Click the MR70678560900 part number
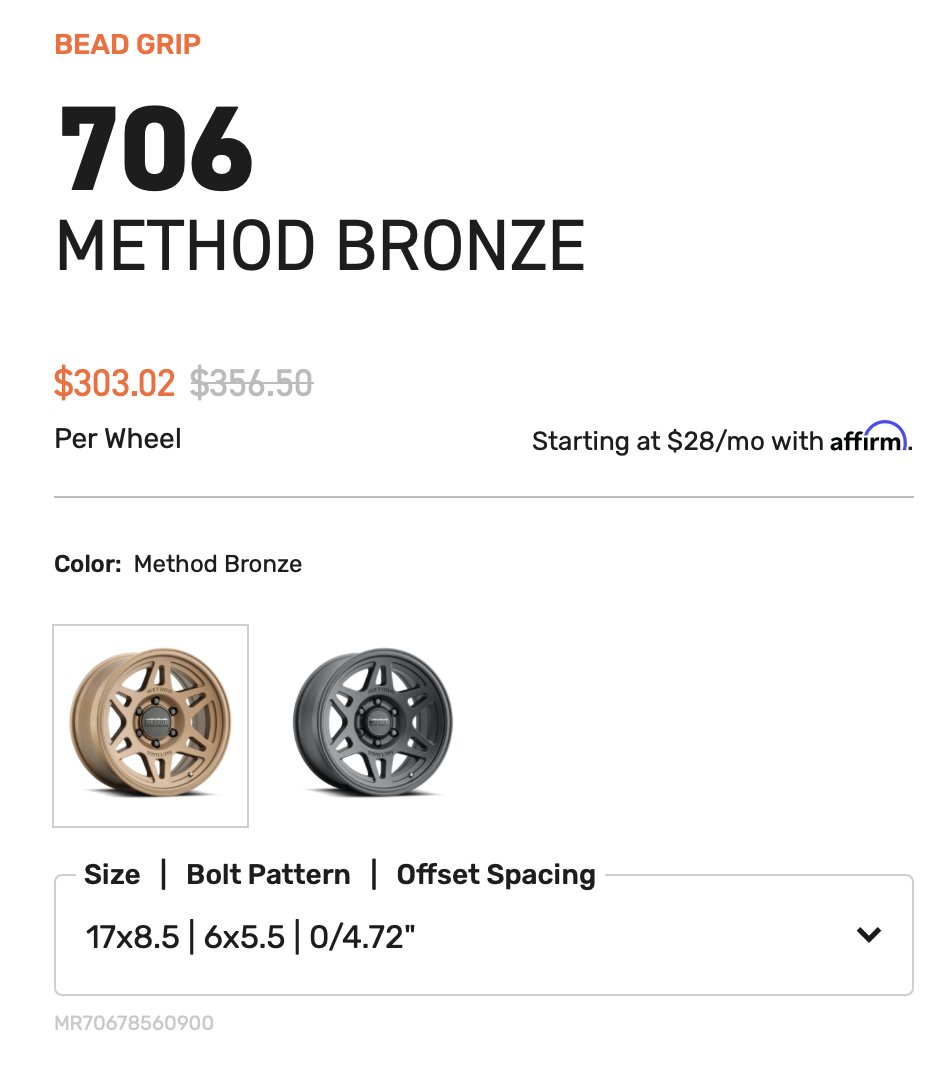The width and height of the screenshot is (952, 1068). pos(134,1023)
